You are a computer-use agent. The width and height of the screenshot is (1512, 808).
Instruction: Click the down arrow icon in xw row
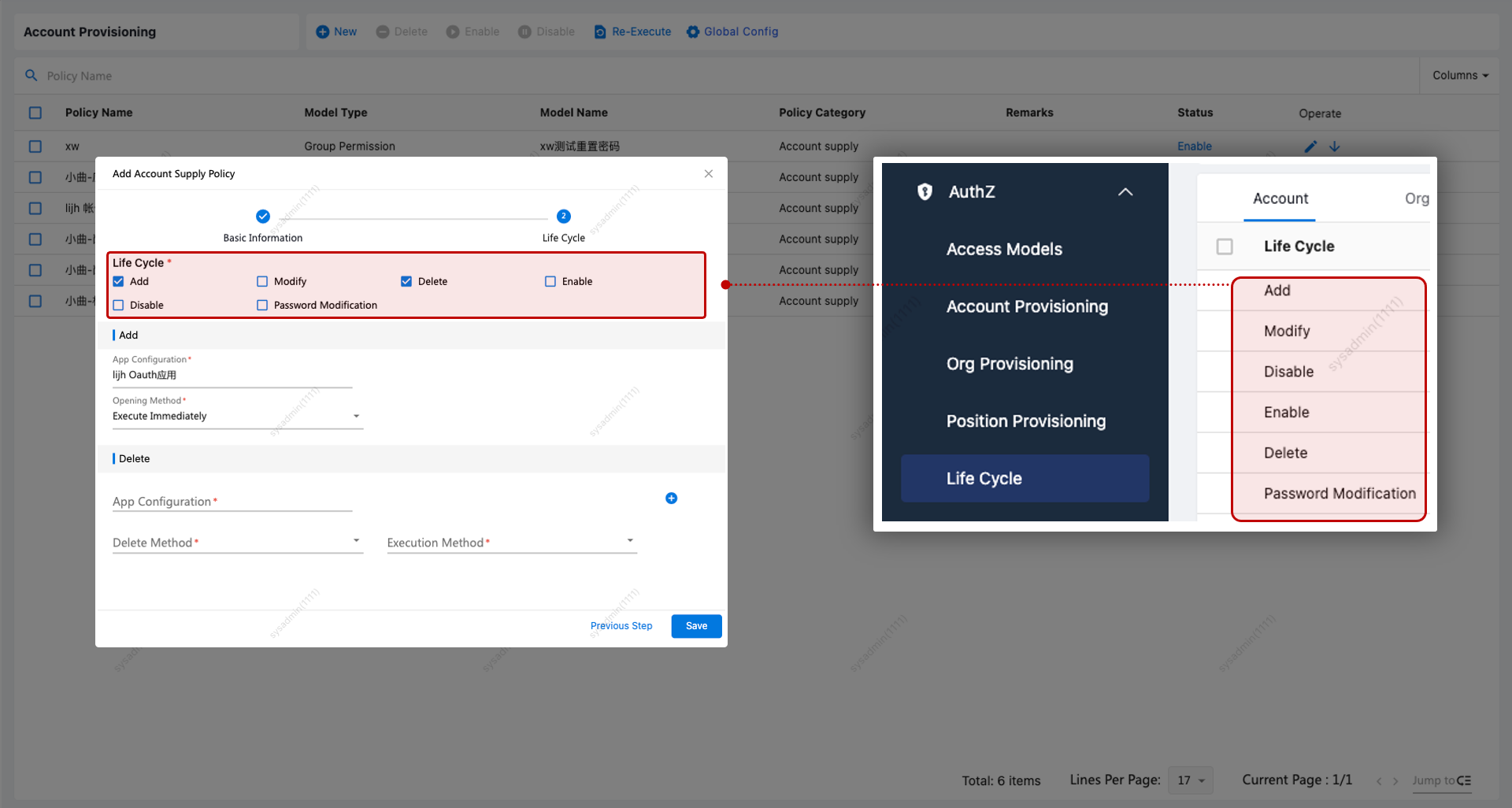pyautogui.click(x=1335, y=146)
